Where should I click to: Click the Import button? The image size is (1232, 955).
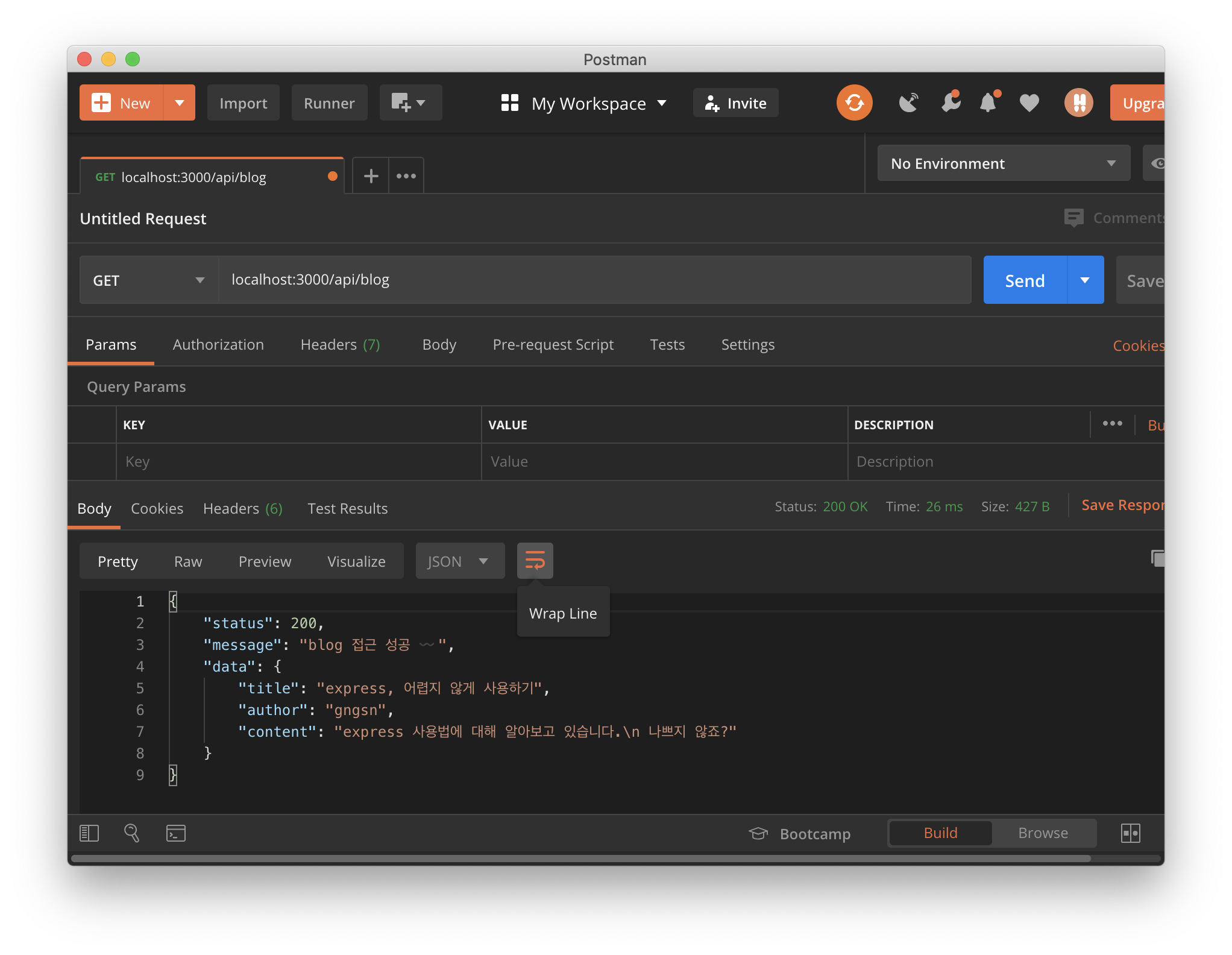click(x=243, y=103)
